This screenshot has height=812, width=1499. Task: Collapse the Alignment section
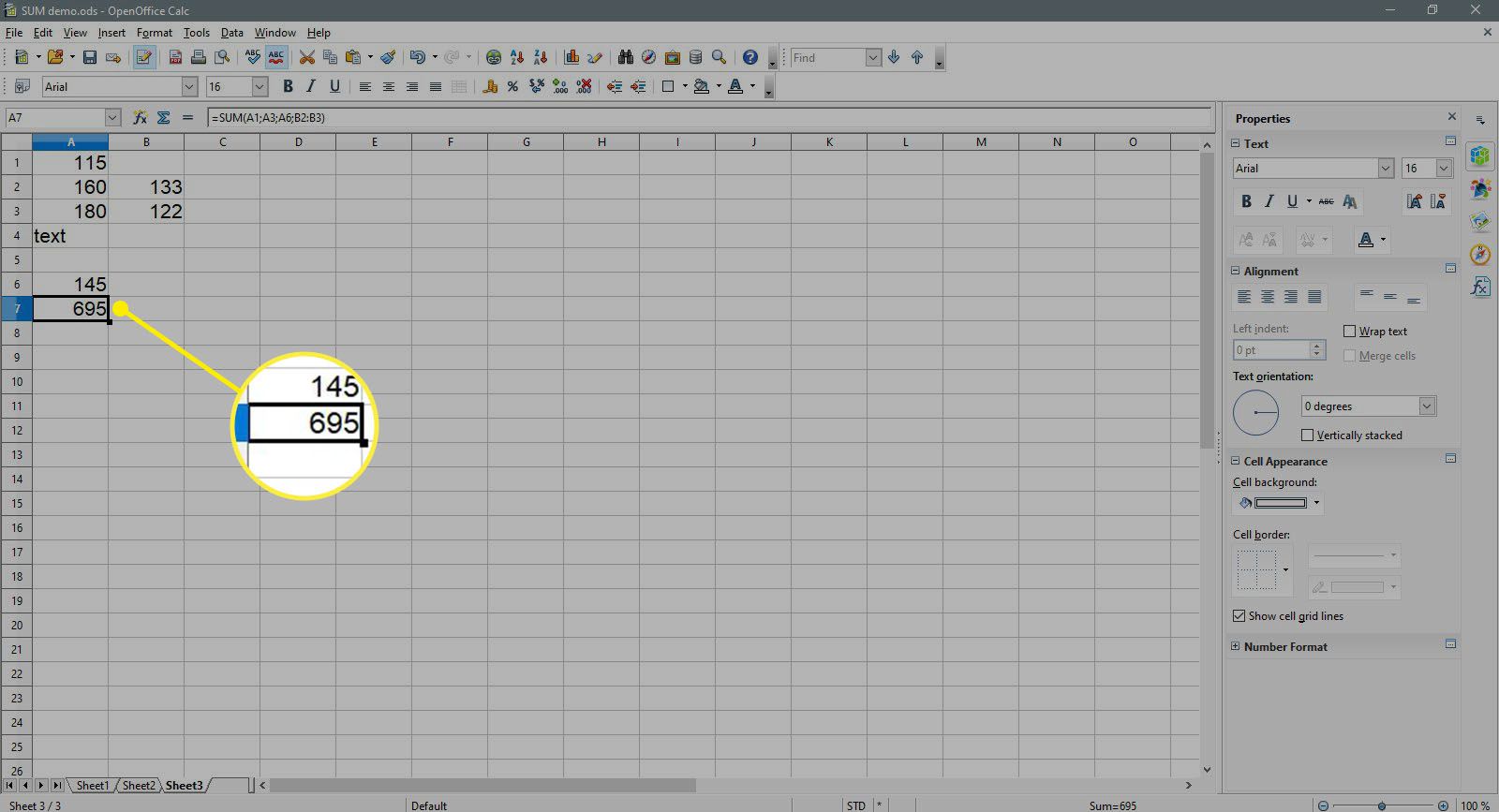click(x=1235, y=271)
